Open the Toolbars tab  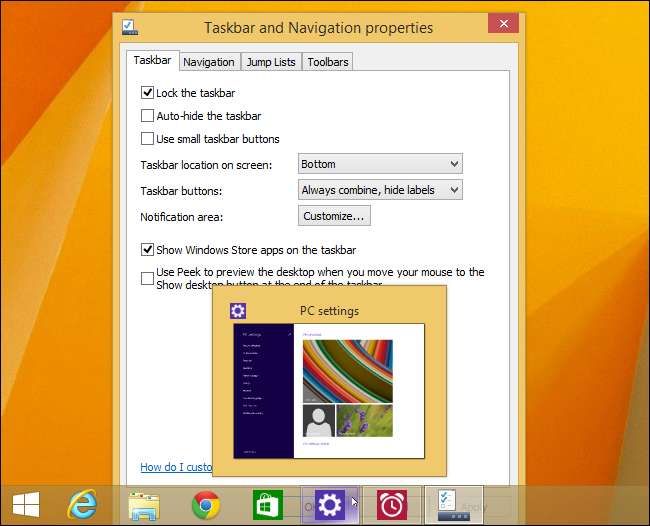[x=328, y=62]
